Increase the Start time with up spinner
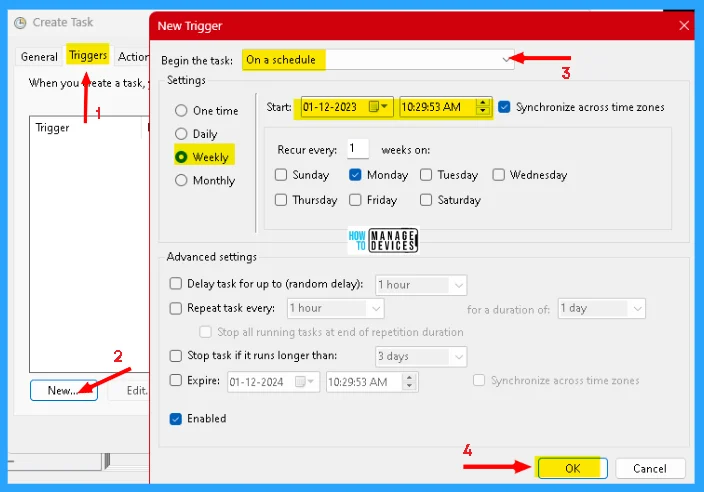704x492 pixels. [x=483, y=103]
